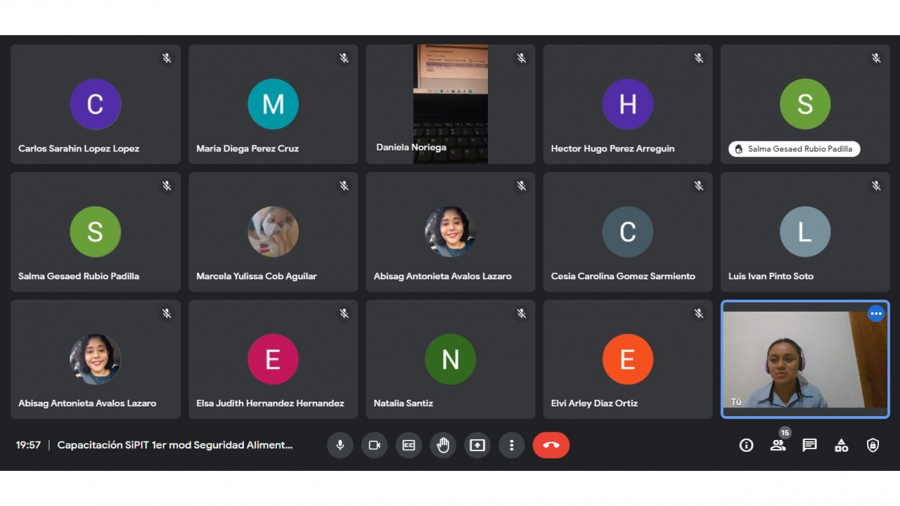The image size is (900, 506).
Task: Click muted mic icon on Elsa Judith tile
Action: pyautogui.click(x=344, y=314)
